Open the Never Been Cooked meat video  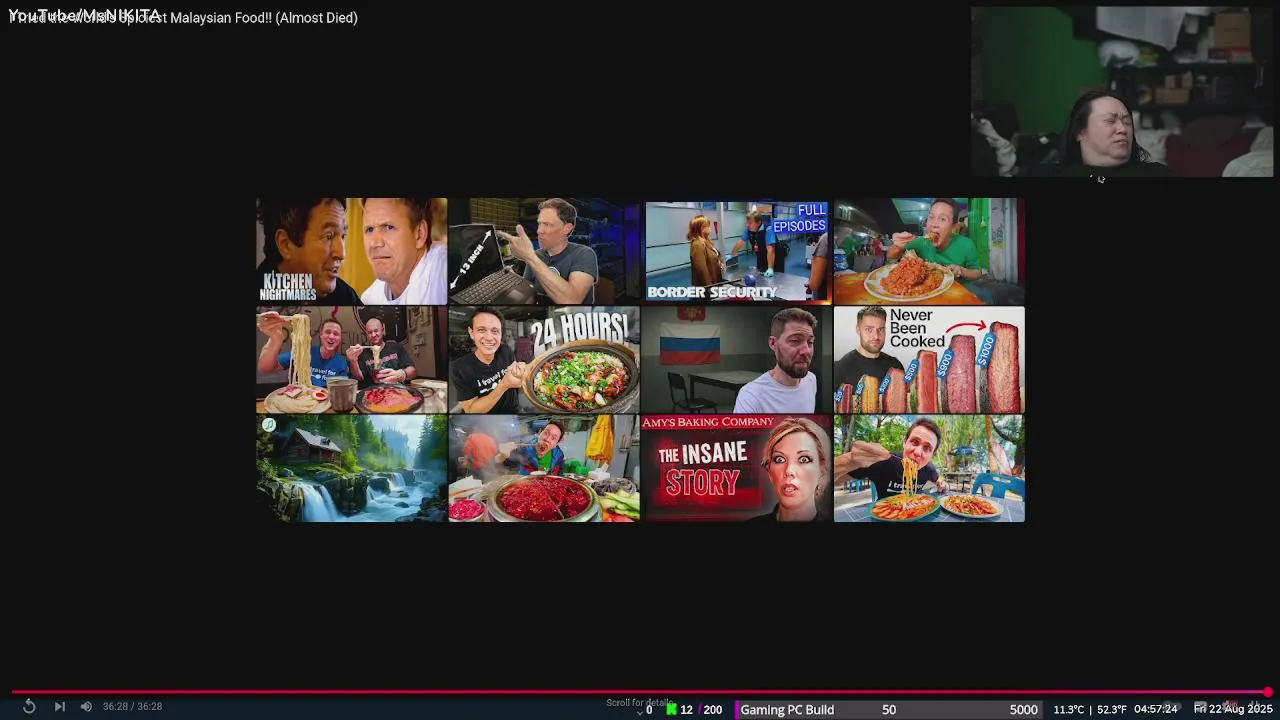pyautogui.click(x=929, y=360)
